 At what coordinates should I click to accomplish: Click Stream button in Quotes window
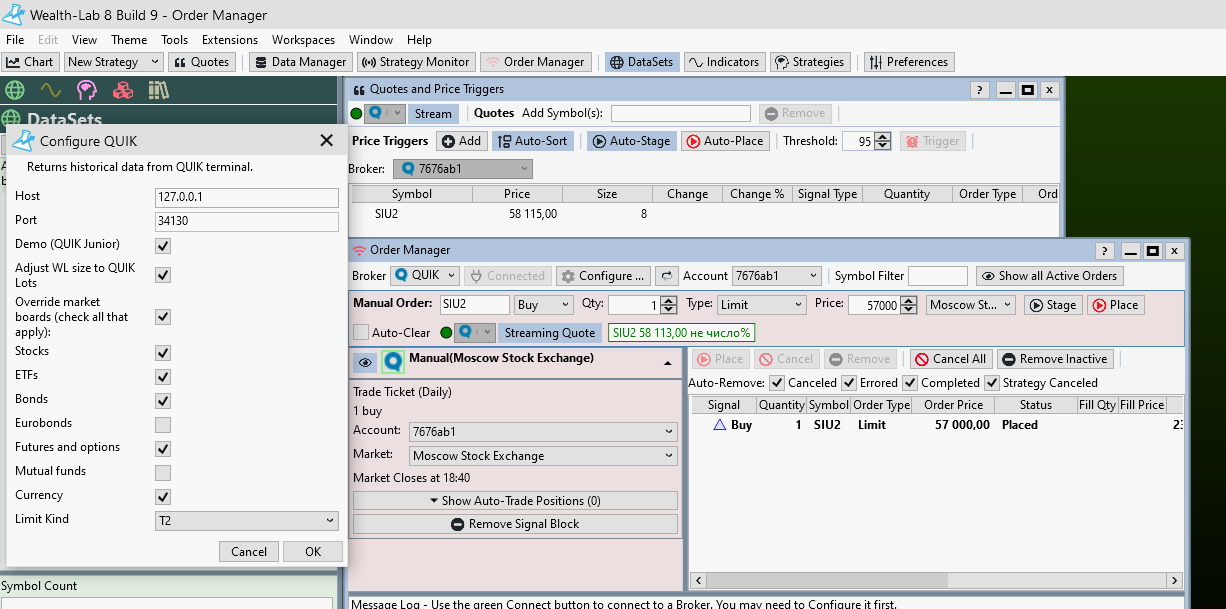click(433, 114)
